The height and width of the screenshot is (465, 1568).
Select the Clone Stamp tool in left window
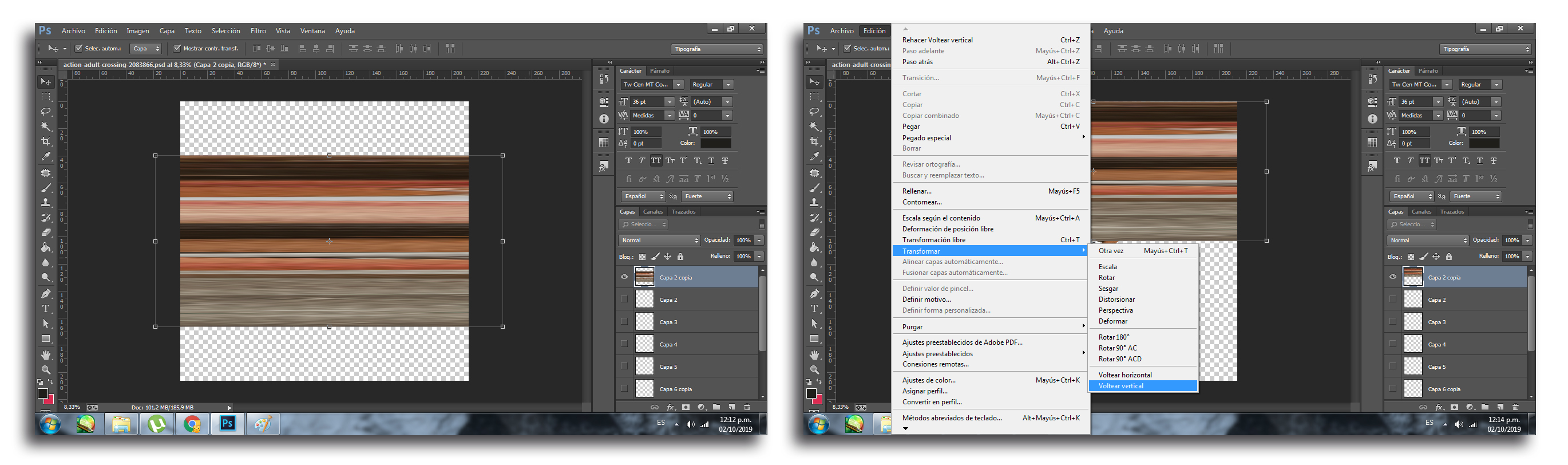[x=46, y=203]
